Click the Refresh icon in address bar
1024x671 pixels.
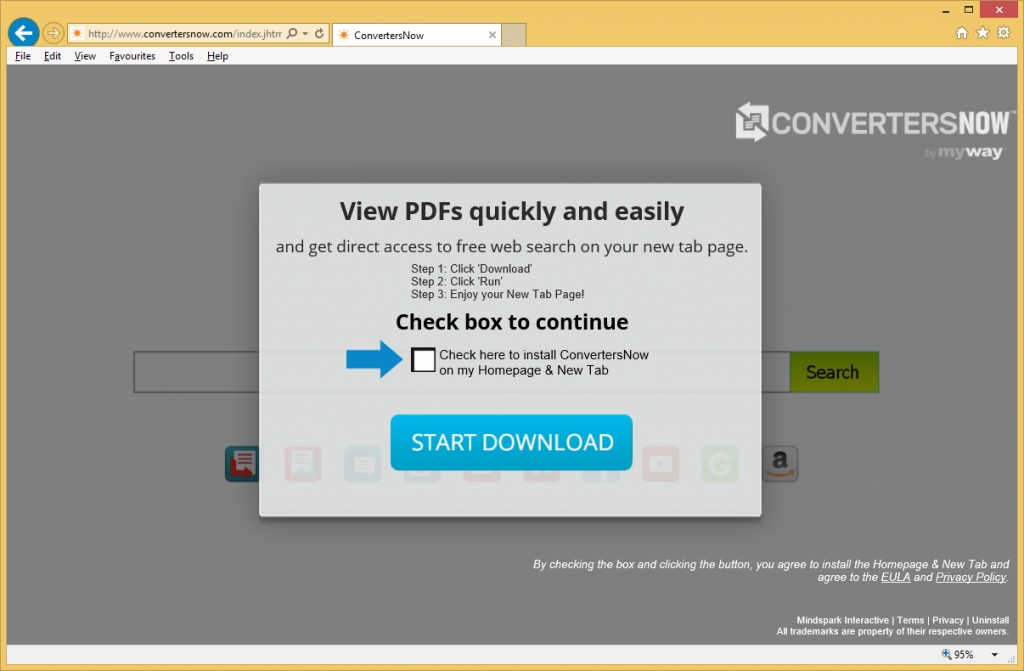(x=319, y=34)
